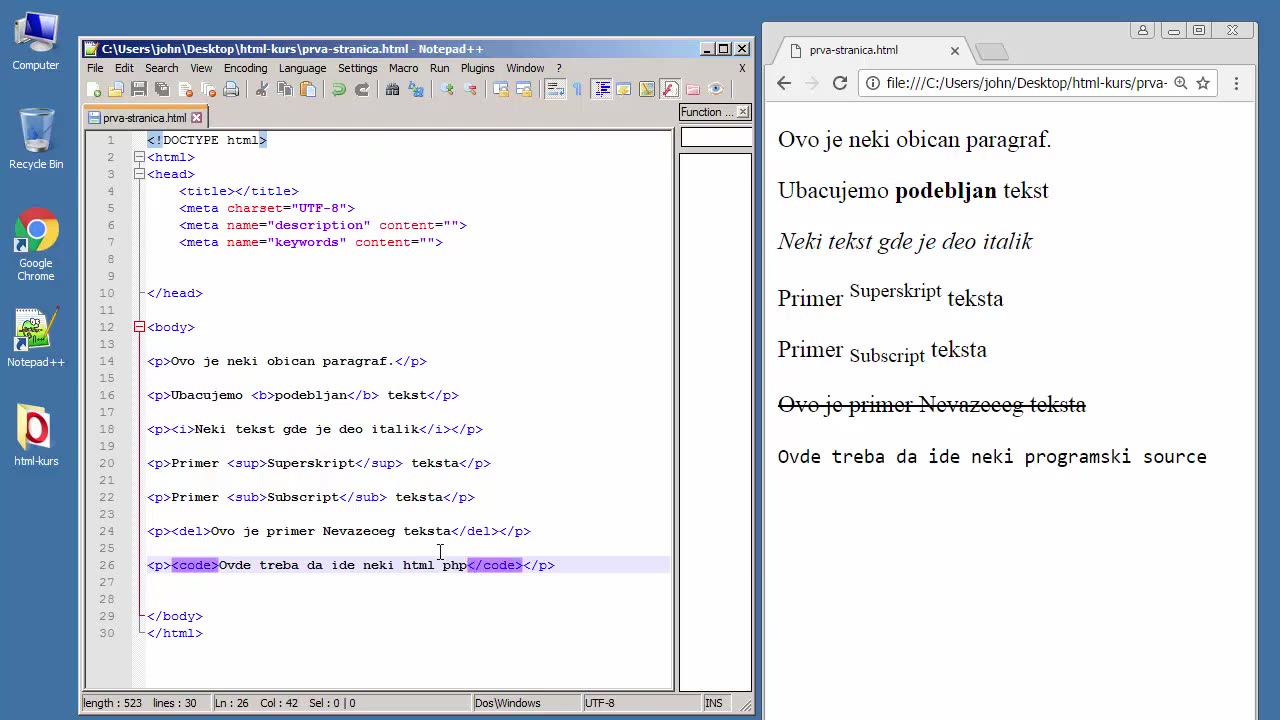Click the Print toolbar icon

tap(231, 89)
